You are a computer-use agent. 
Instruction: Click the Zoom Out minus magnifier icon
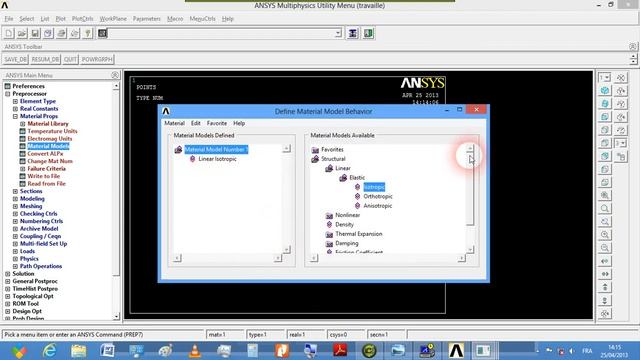pyautogui.click(x=605, y=248)
